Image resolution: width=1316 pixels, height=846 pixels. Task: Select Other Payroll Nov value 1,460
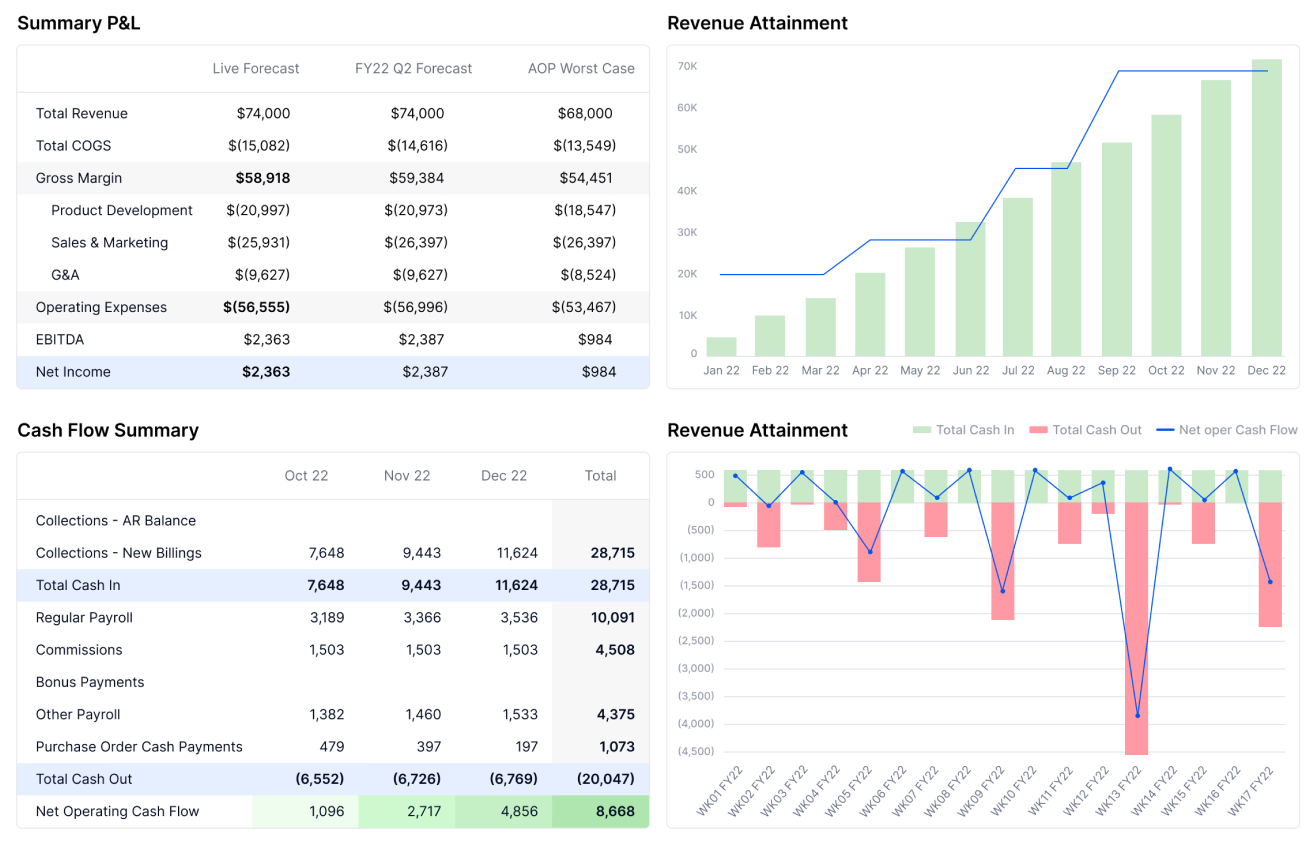point(423,715)
